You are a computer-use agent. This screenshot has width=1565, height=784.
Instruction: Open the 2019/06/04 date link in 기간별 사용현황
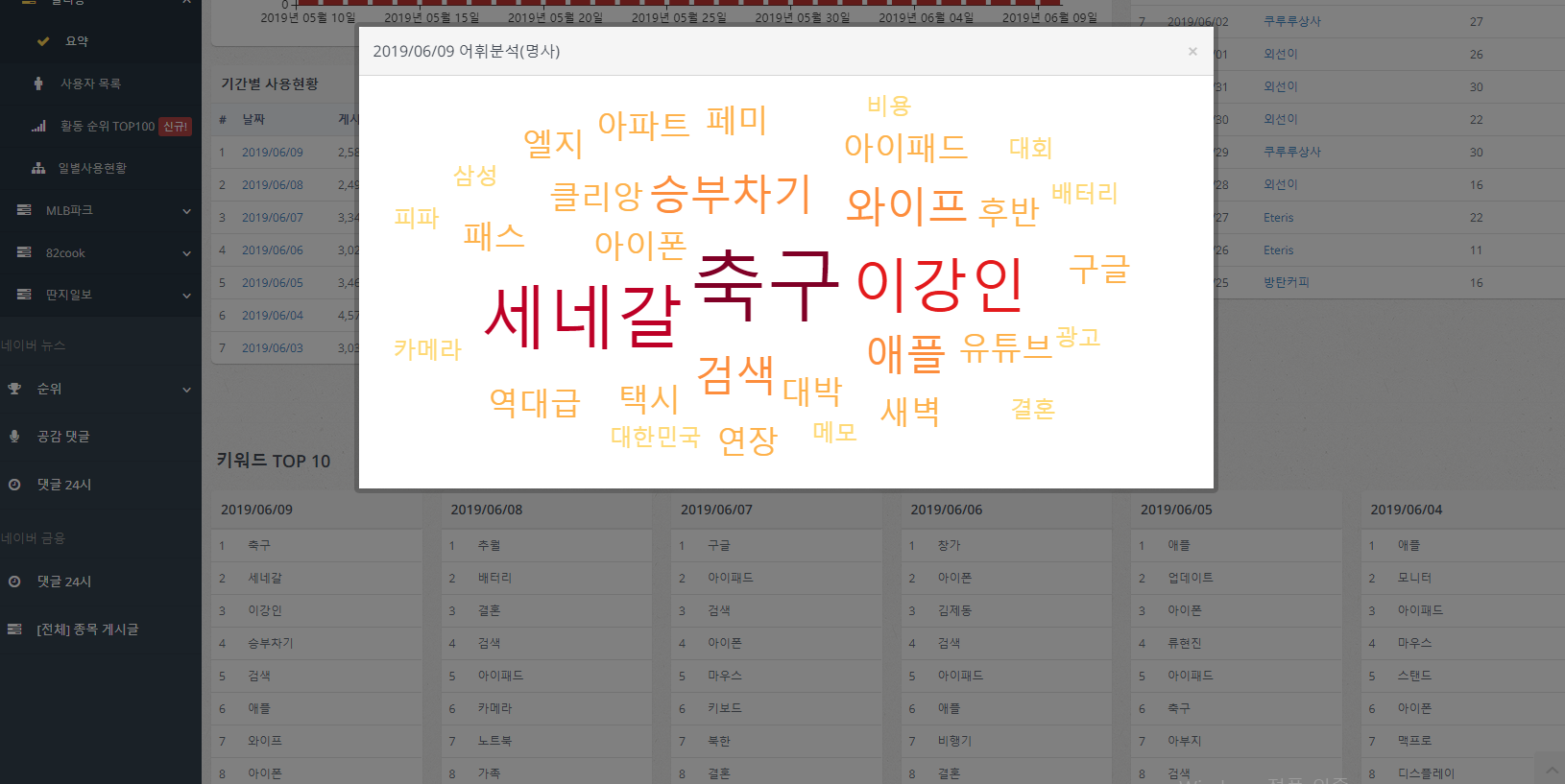(273, 316)
